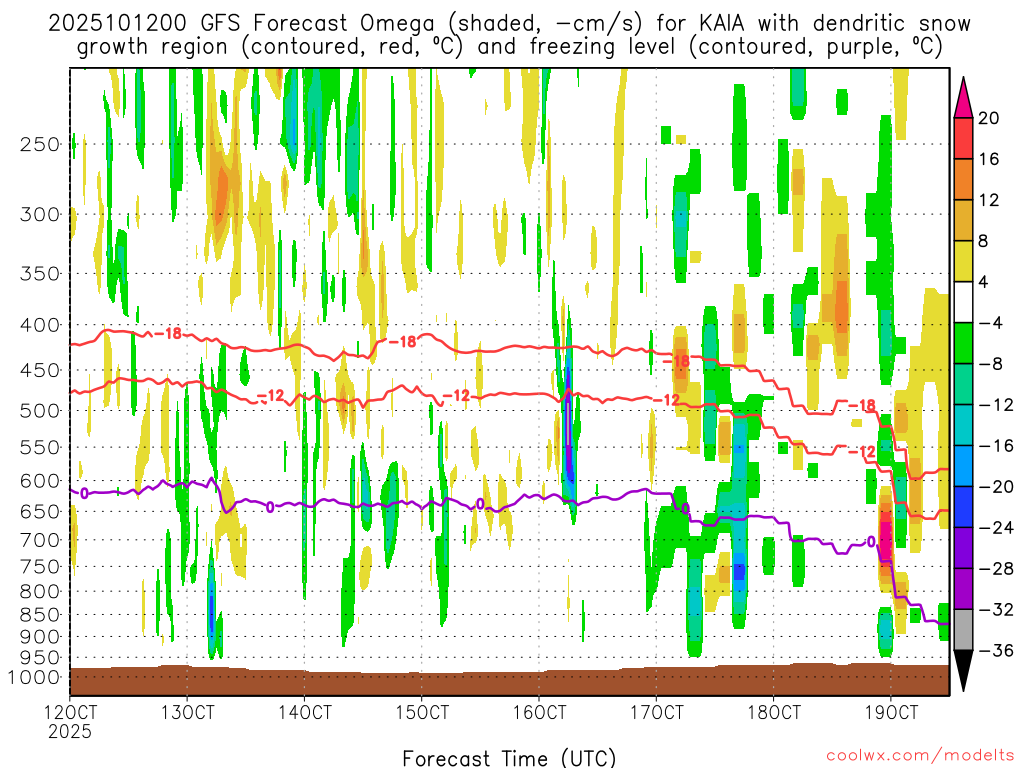Click the colorbar value label -36
The width and height of the screenshot is (1024, 768).
tap(996, 650)
